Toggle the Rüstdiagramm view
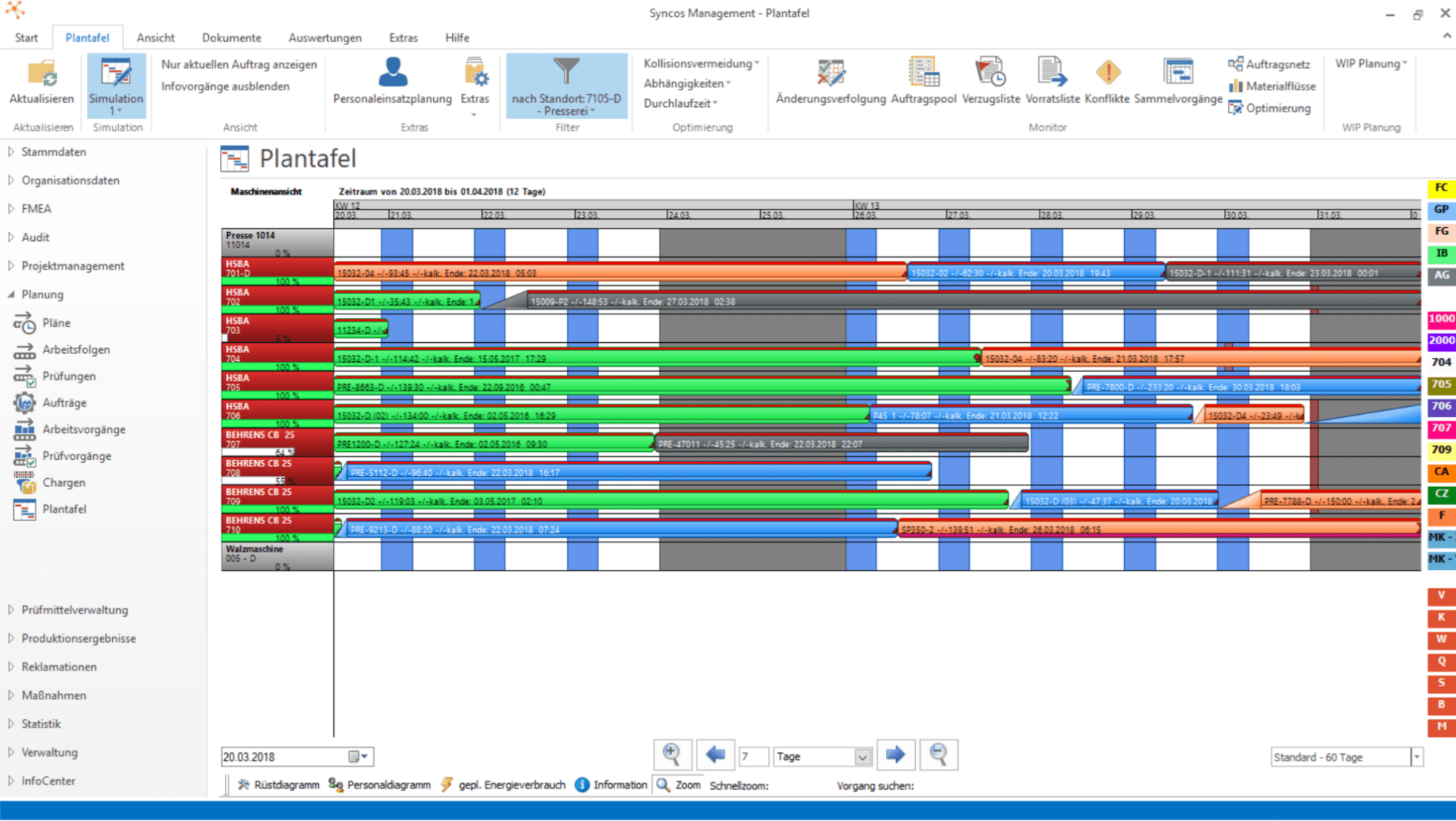 point(278,785)
